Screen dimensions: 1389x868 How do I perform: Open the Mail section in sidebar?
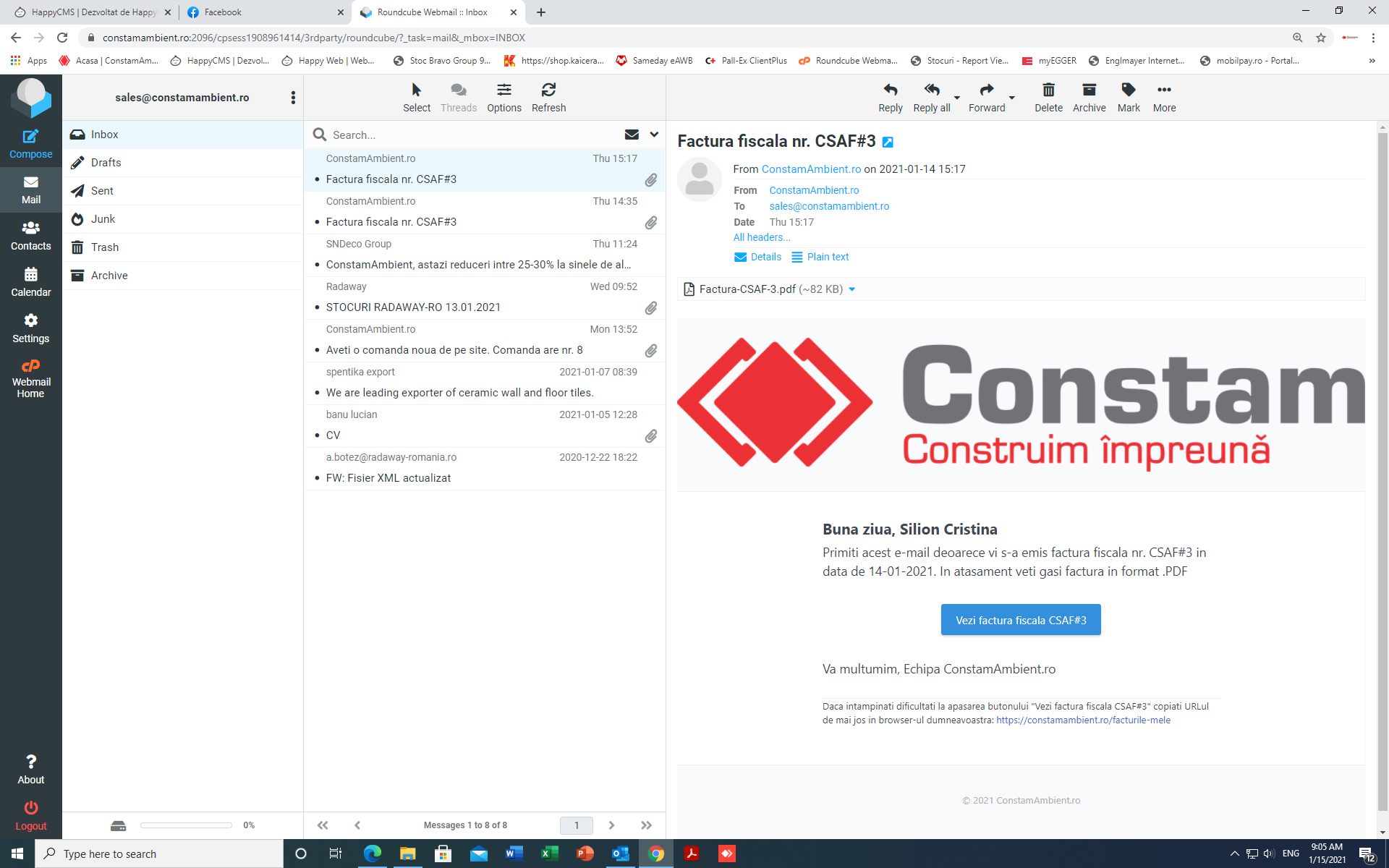[30, 190]
